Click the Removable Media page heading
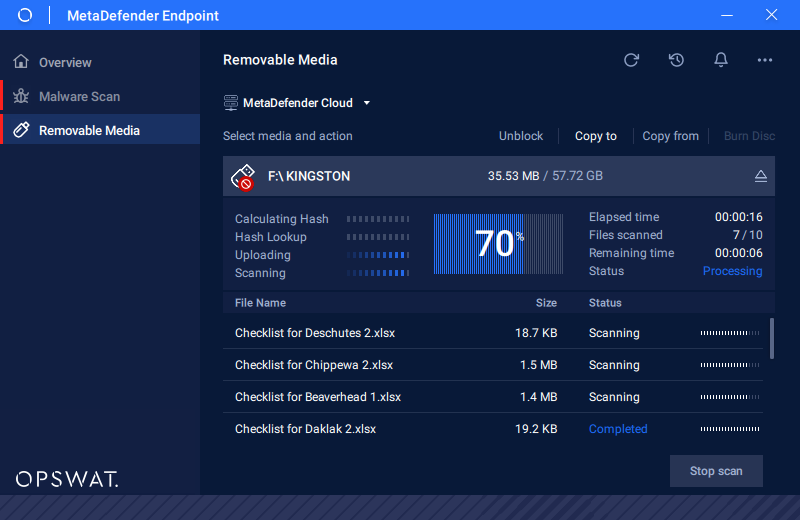The image size is (800, 520). (280, 60)
